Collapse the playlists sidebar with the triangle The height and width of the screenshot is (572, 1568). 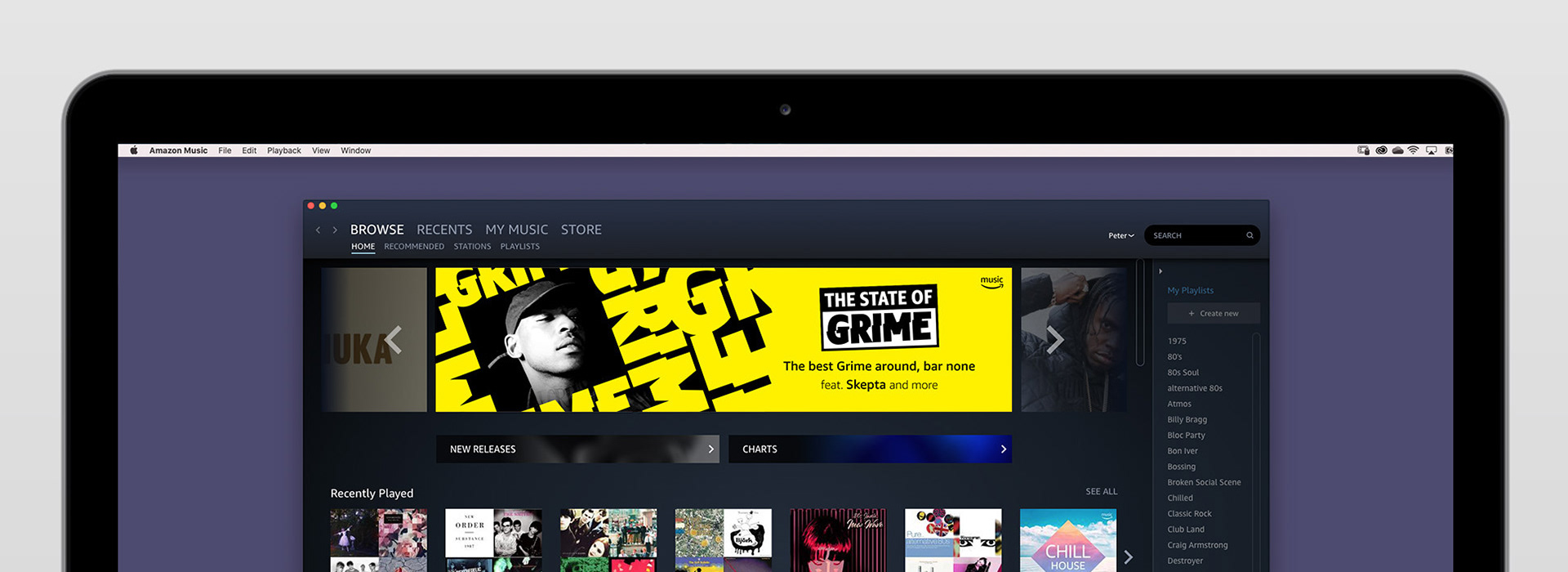coord(1160,271)
